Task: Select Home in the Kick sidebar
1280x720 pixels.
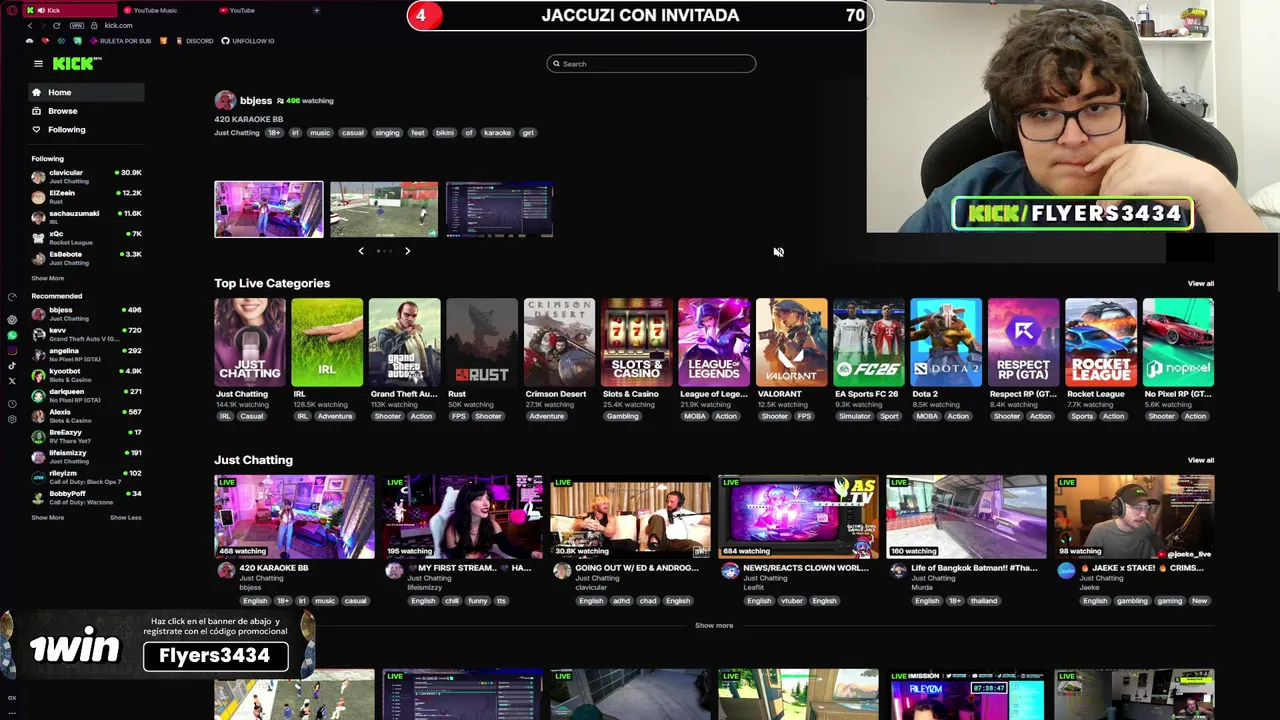Action: 86,92
